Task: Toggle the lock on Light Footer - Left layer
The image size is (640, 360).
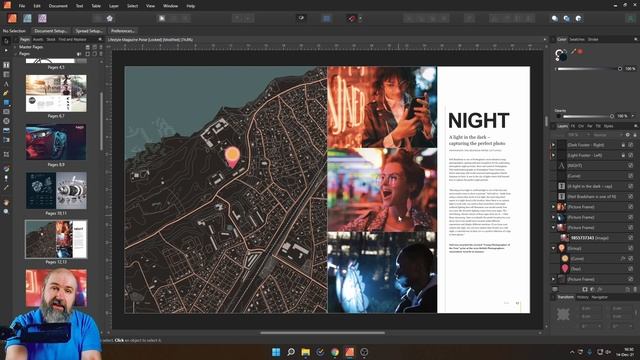Action: pos(623,155)
